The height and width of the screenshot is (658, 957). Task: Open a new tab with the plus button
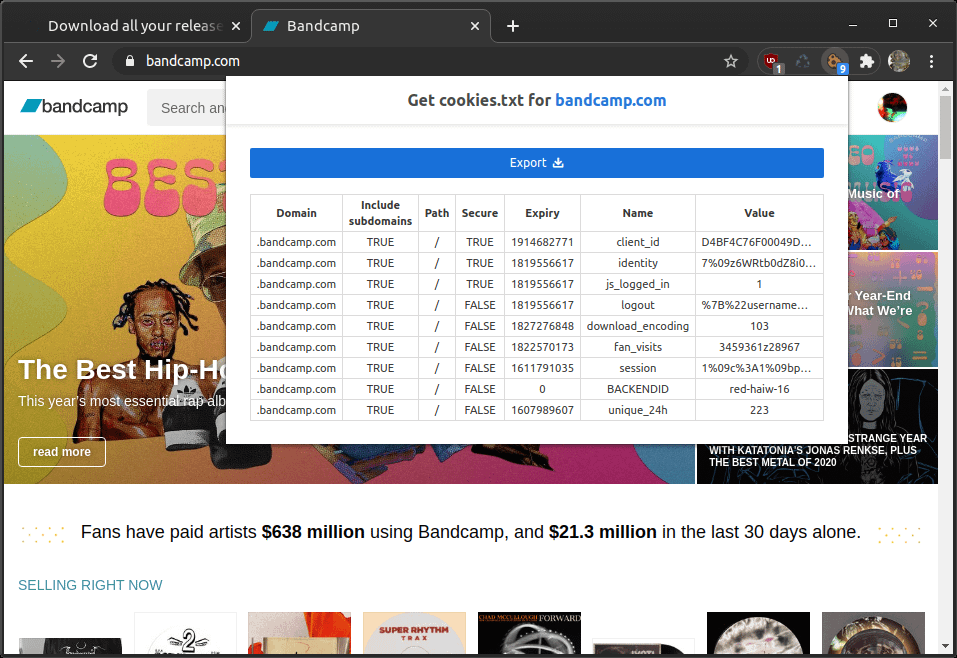pyautogui.click(x=512, y=25)
